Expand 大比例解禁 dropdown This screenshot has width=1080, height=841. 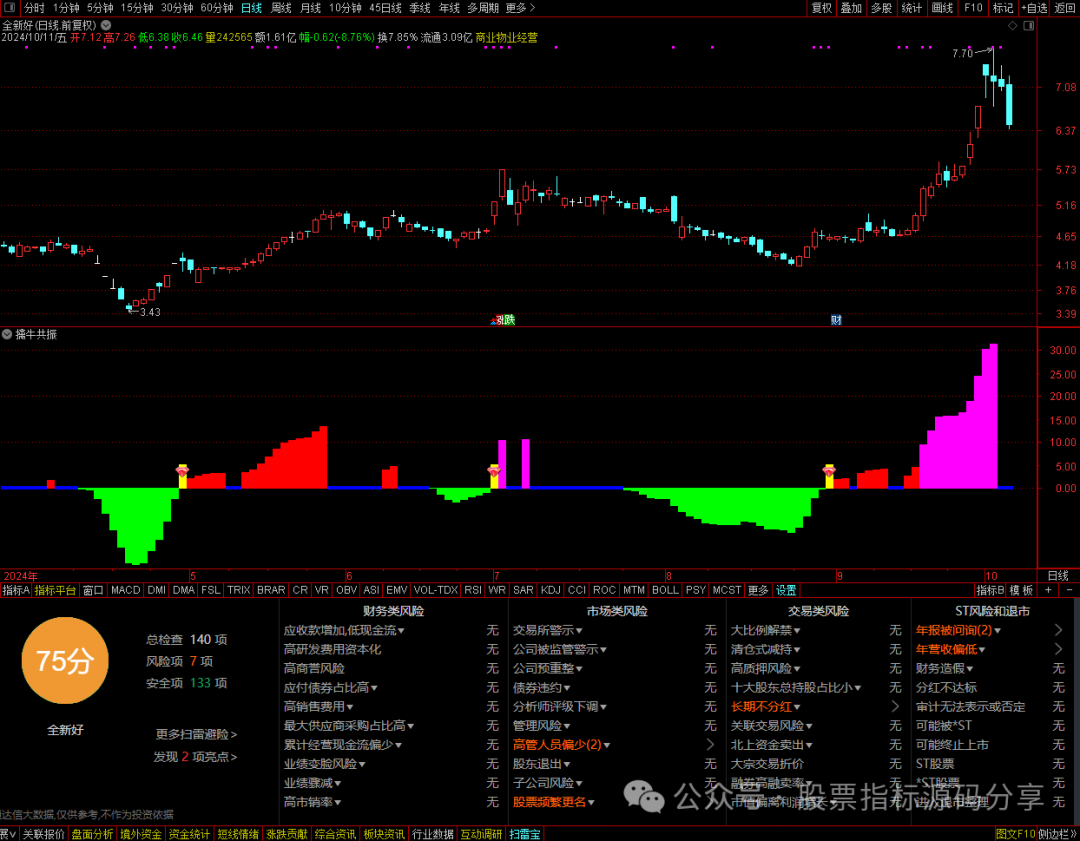(x=797, y=631)
